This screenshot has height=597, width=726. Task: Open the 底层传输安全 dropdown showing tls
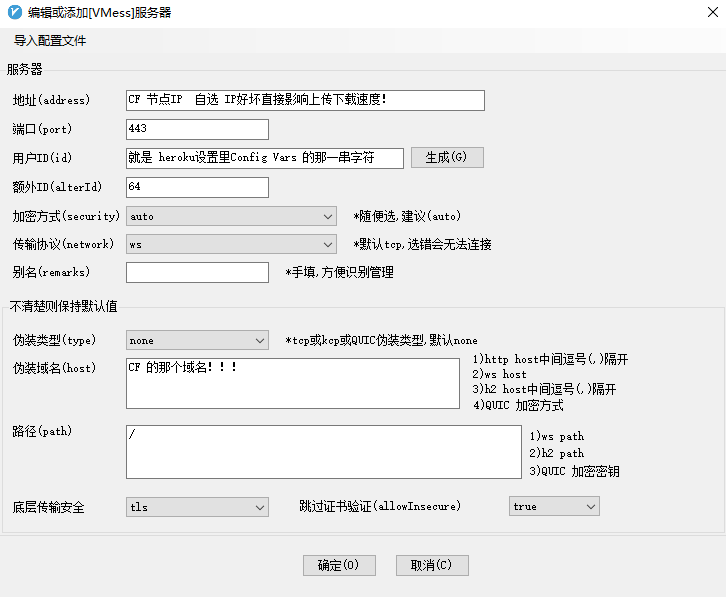197,507
